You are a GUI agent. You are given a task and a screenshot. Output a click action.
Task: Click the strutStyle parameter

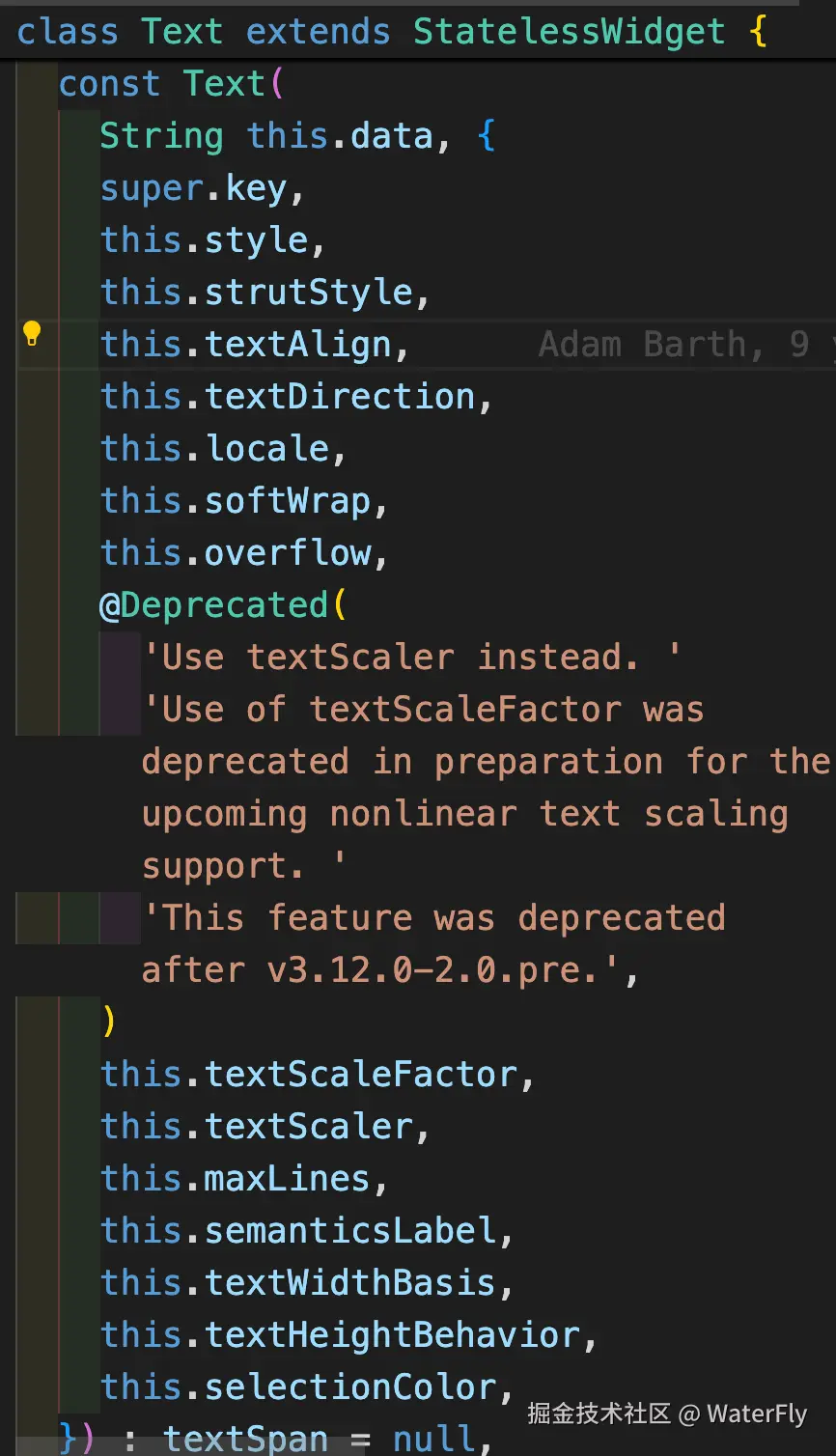click(x=309, y=293)
